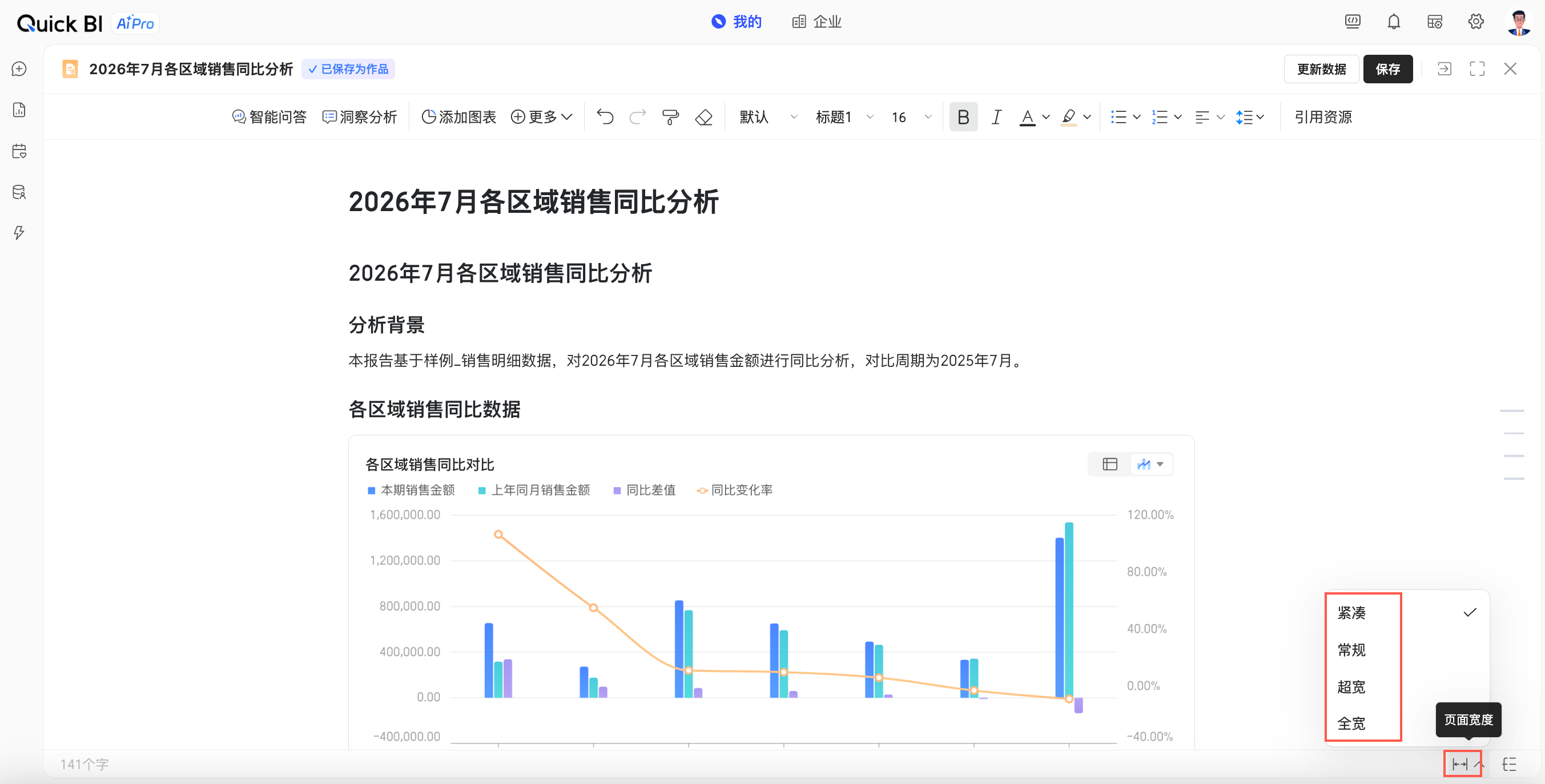This screenshot has height=784, width=1545.
Task: Expand numbered list options arrow
Action: [1178, 117]
